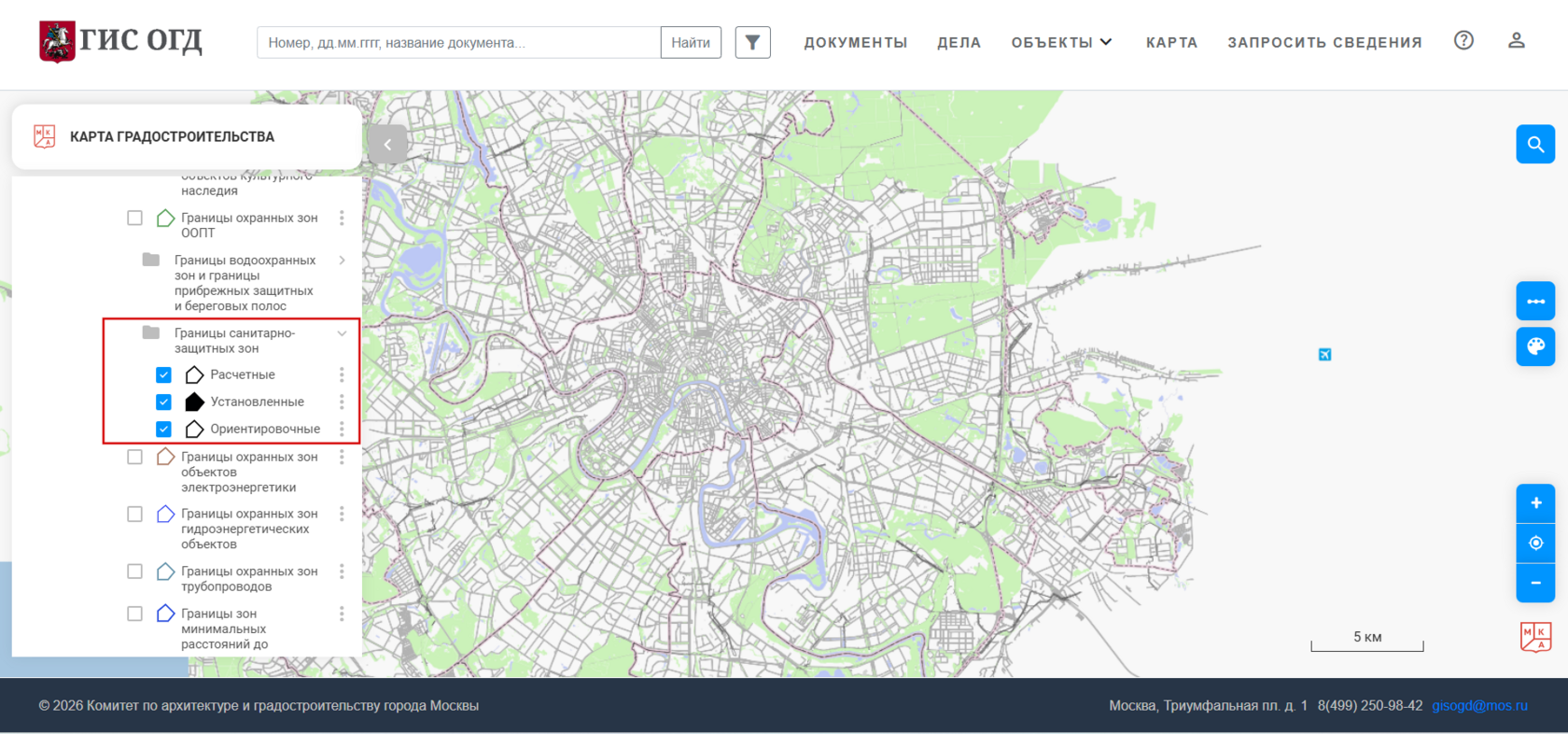Click the MKA emblem in the map corner
This screenshot has height=734, width=1568.
point(1535,637)
